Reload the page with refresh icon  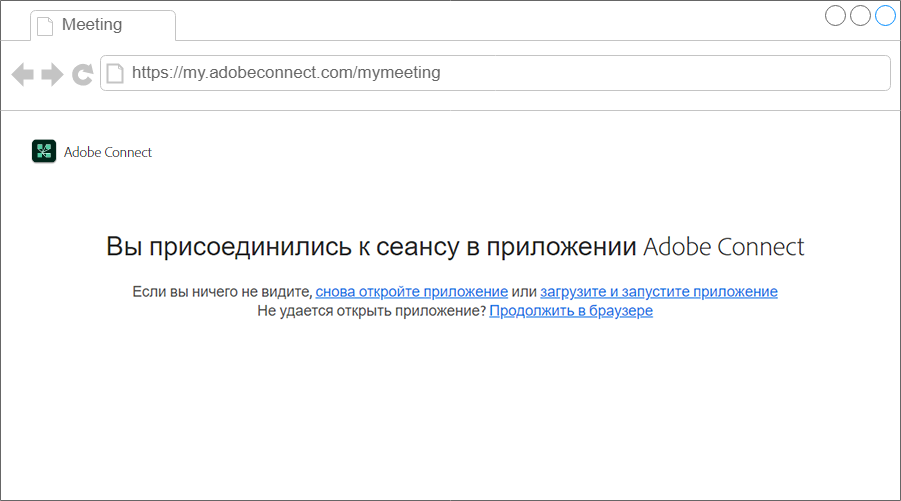(x=83, y=74)
